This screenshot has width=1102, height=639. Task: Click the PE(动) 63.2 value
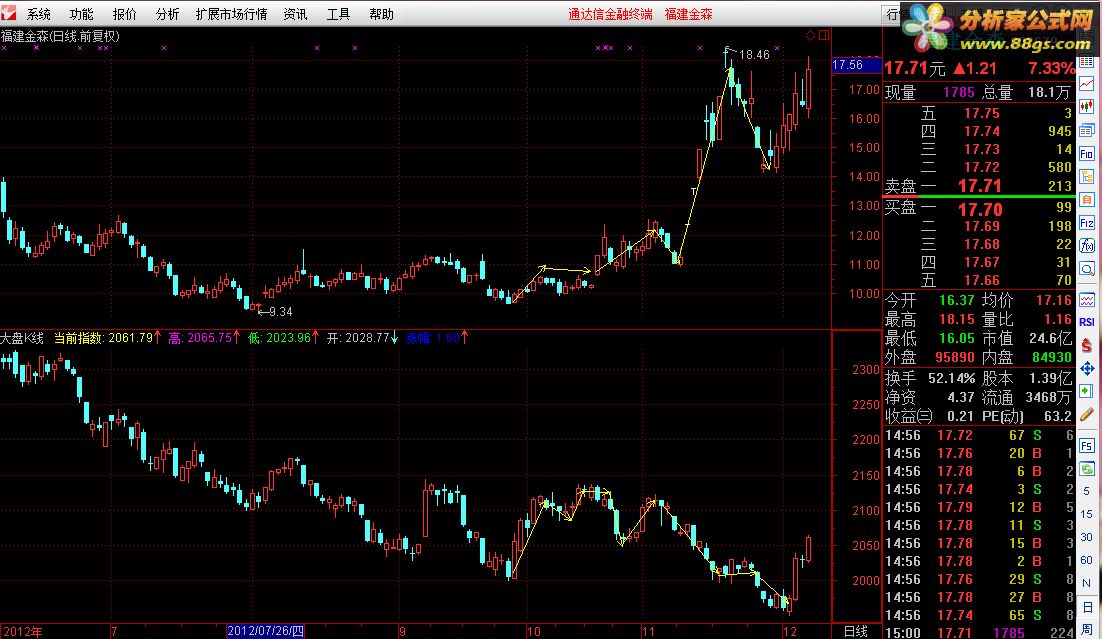click(1057, 416)
